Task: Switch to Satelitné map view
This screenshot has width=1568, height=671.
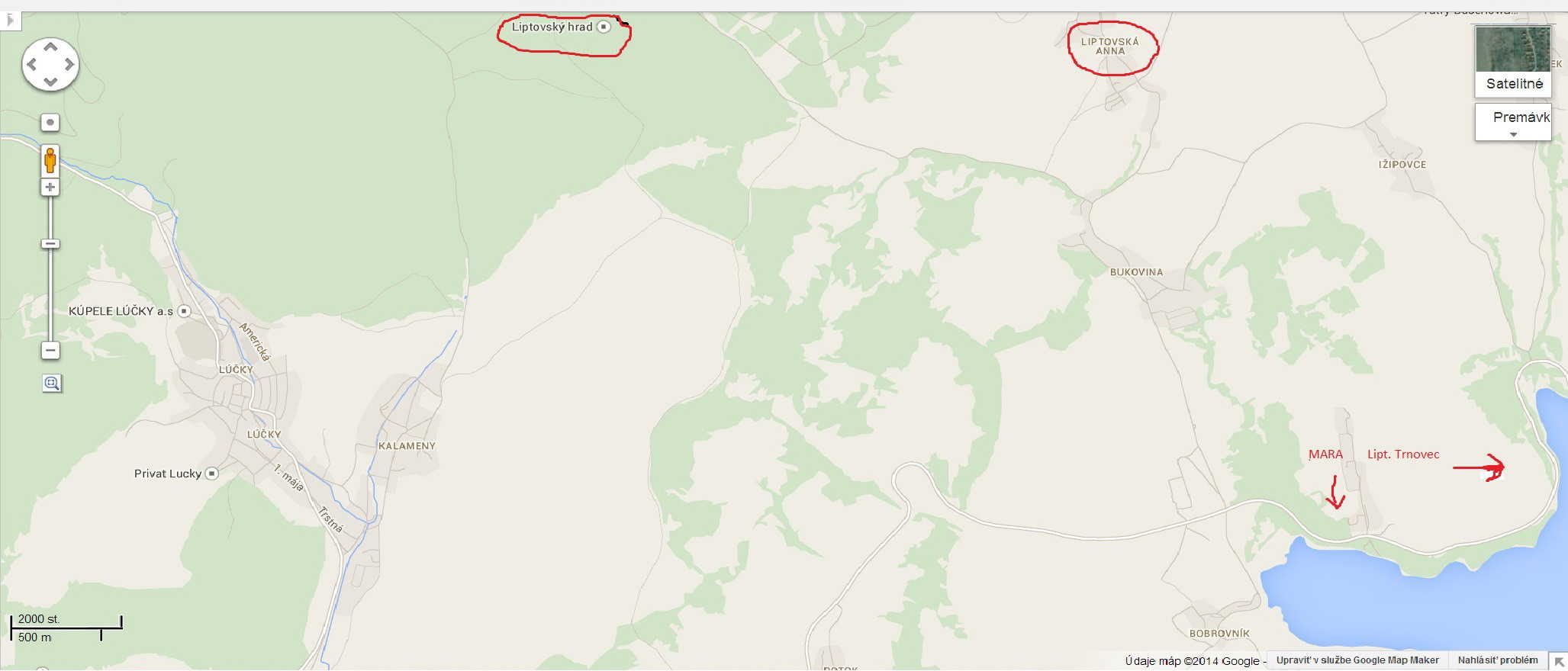Action: click(x=1514, y=61)
